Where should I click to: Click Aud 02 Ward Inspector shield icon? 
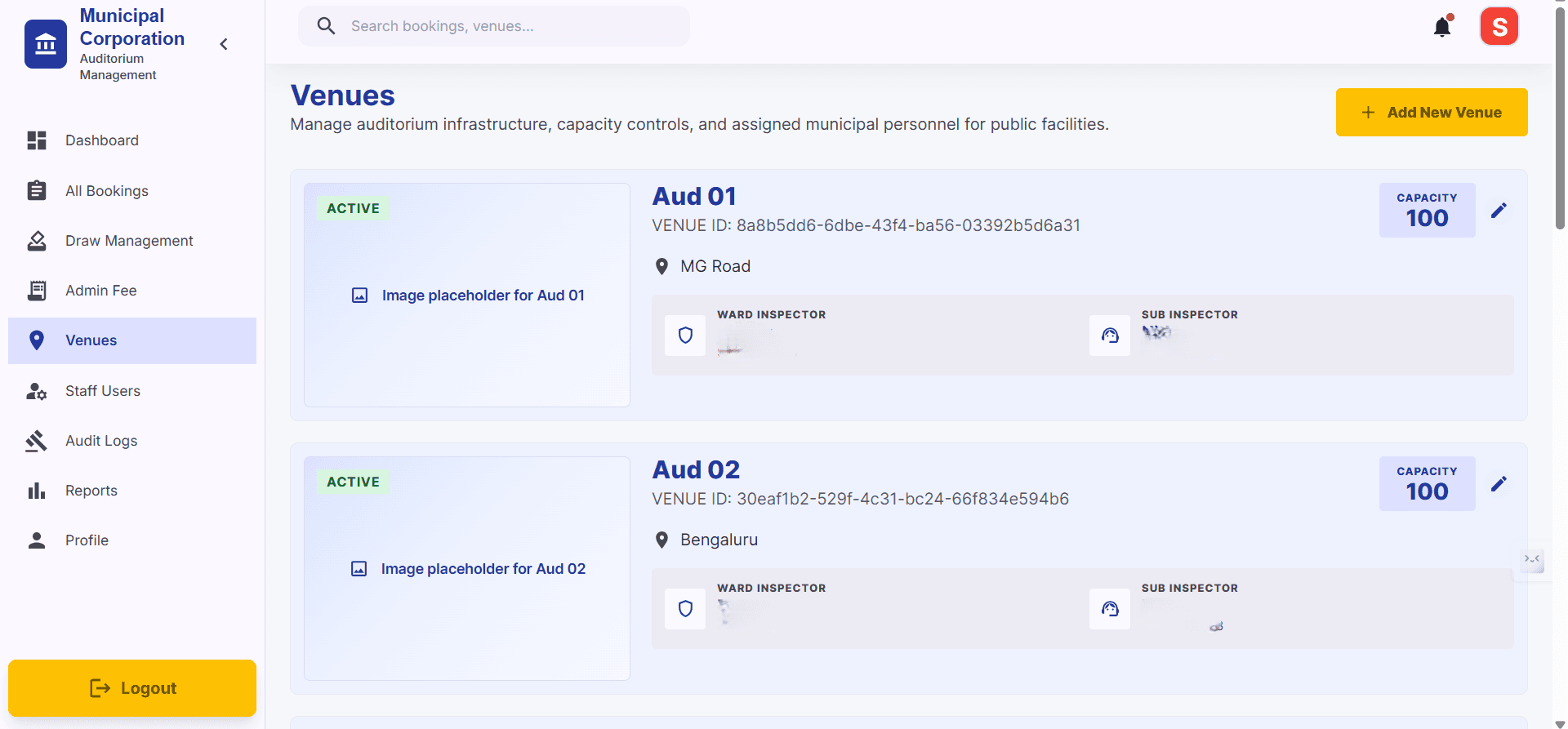[685, 609]
